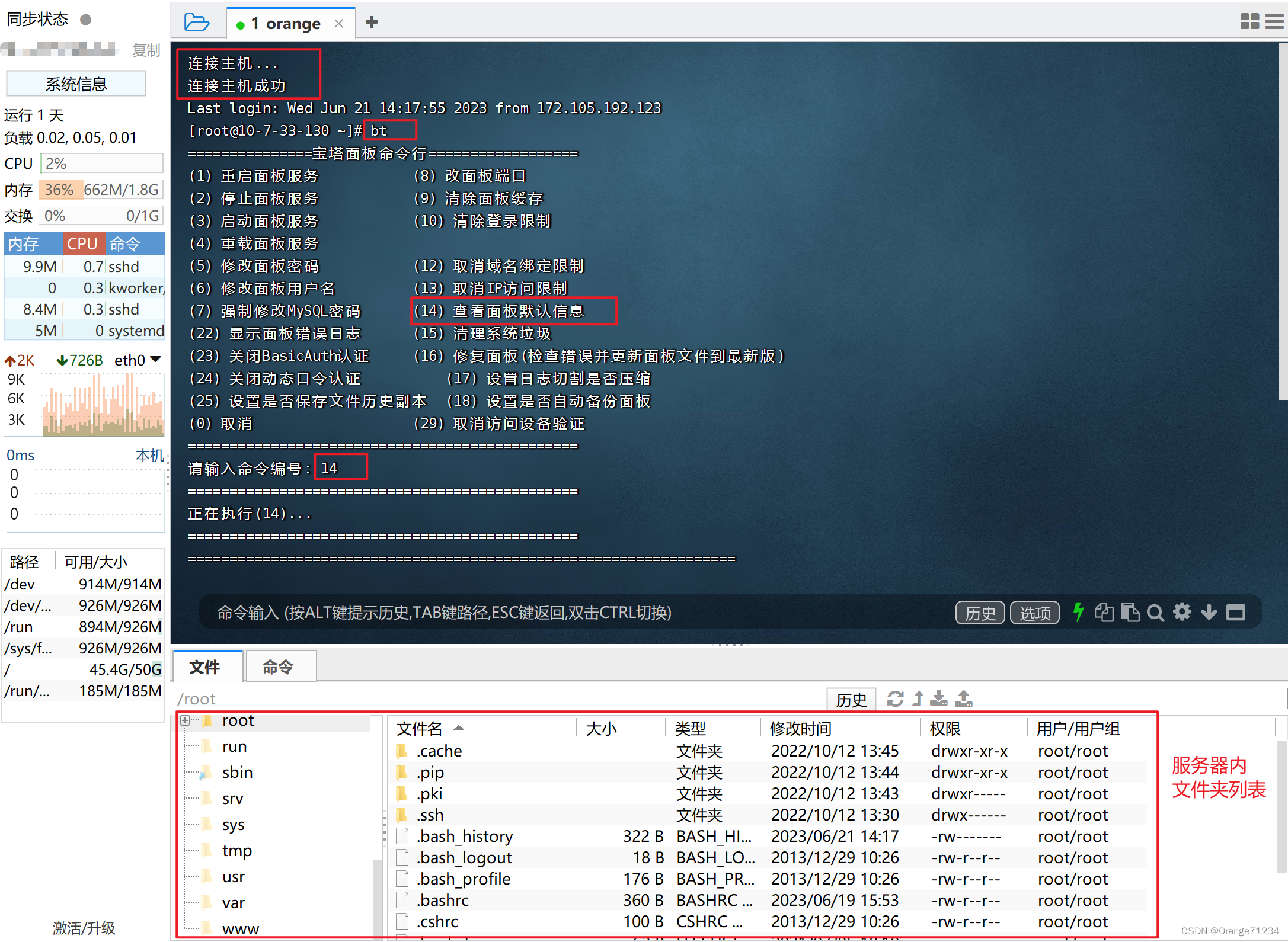The image size is (1288, 942).
Task: Open the connection manager folder icon
Action: point(196,23)
